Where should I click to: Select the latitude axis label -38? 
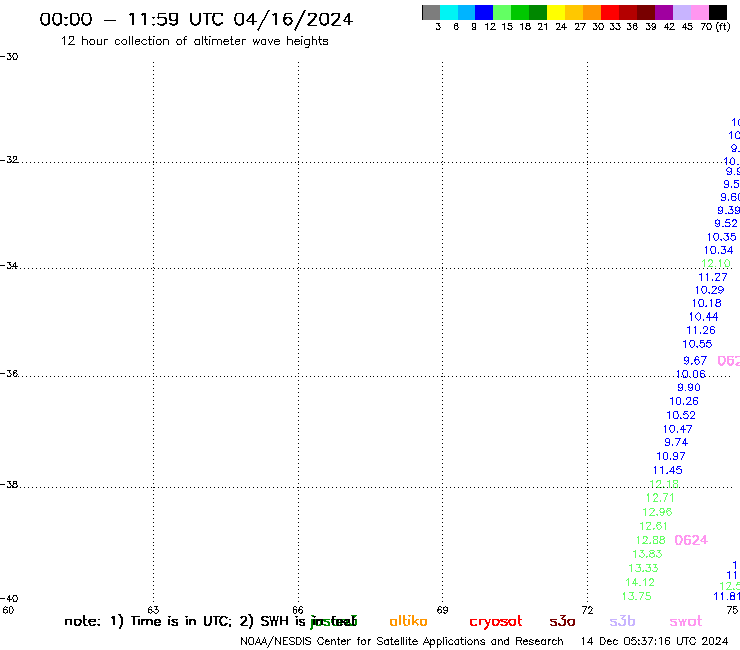(9, 485)
